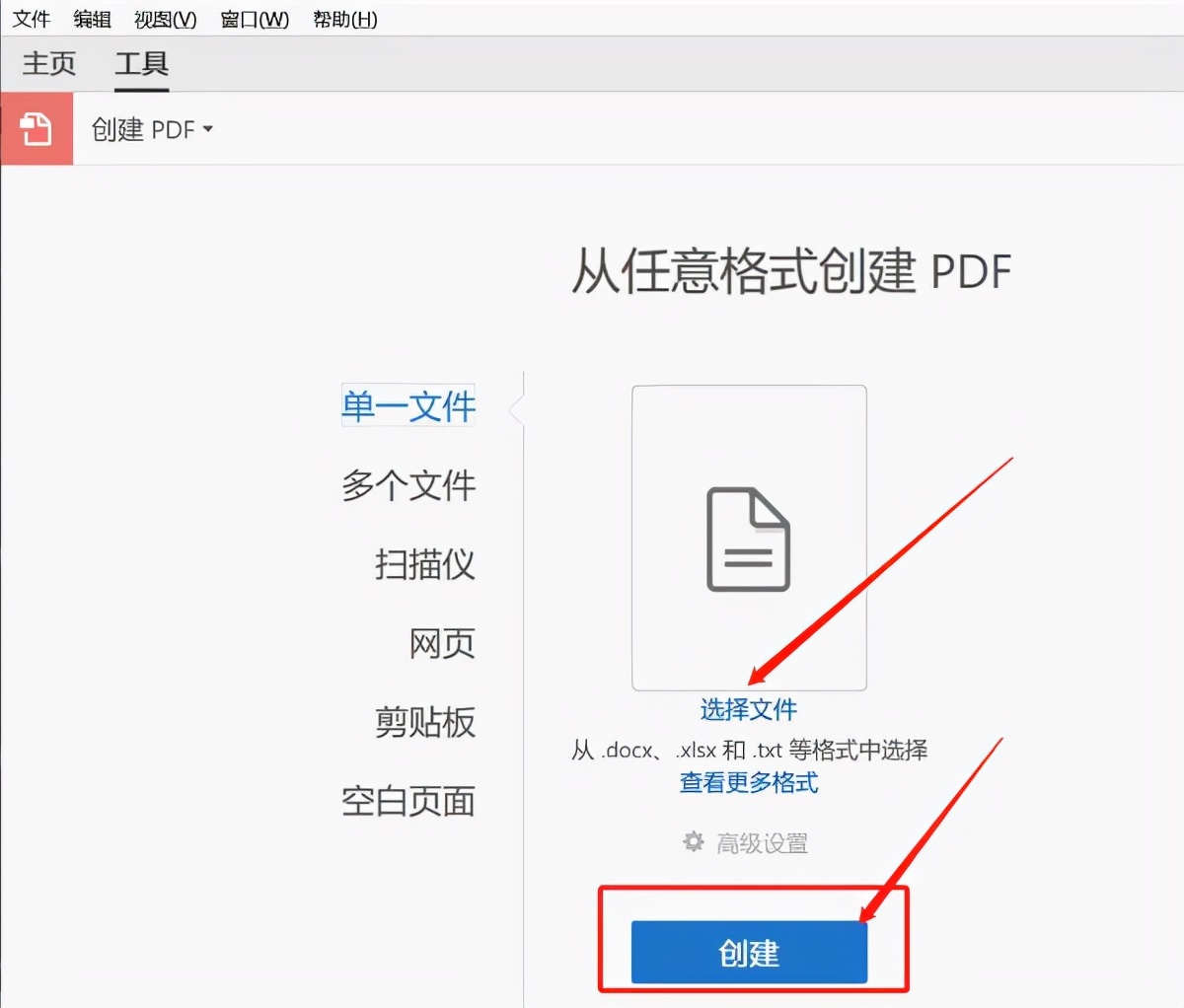Viewport: 1184px width, 1008px height.
Task: Click the file placeholder document icon
Action: [748, 538]
